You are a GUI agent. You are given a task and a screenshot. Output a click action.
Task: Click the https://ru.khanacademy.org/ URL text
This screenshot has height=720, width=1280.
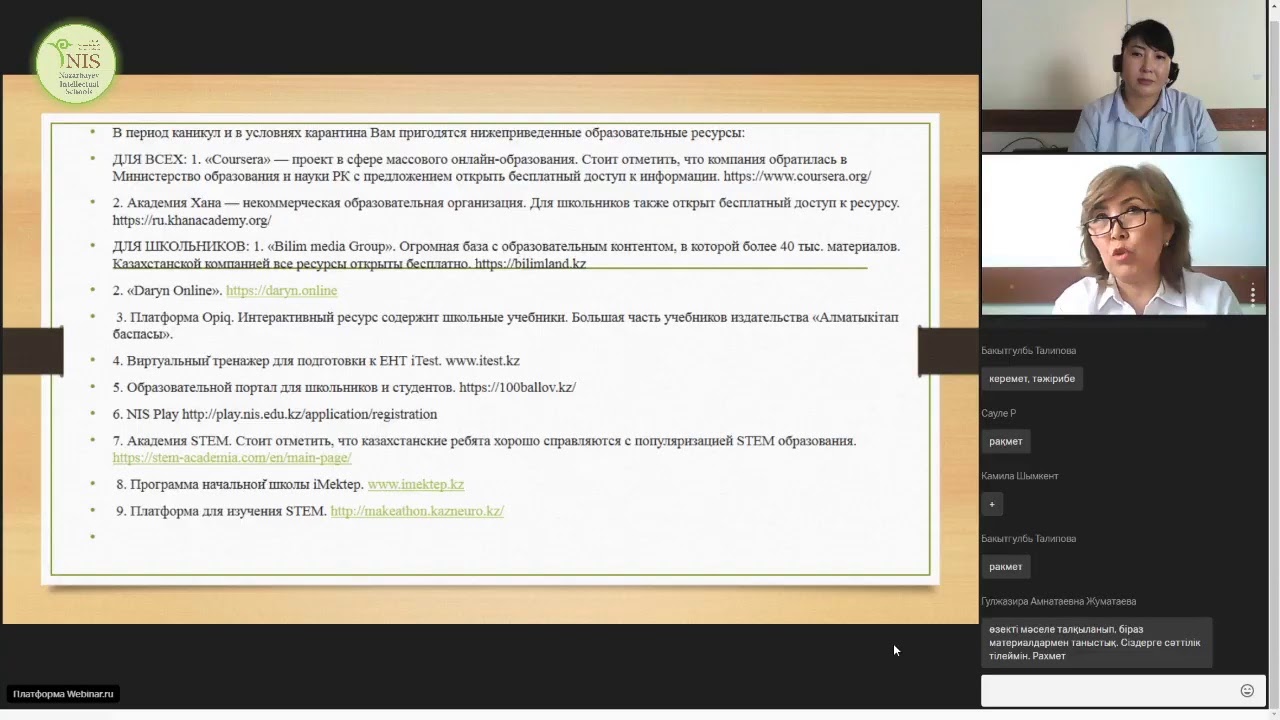pos(192,220)
